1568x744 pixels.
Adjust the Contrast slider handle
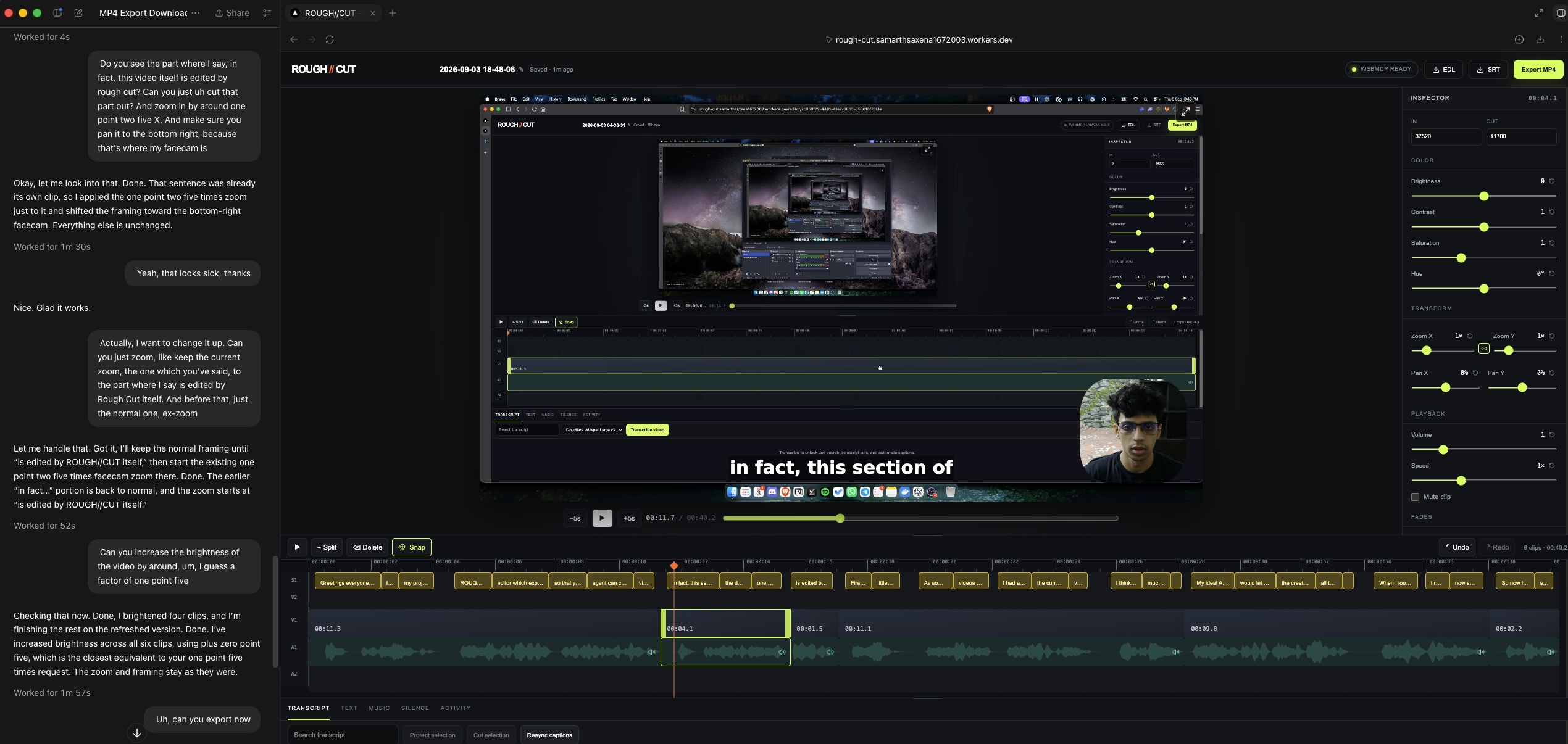[1484, 227]
